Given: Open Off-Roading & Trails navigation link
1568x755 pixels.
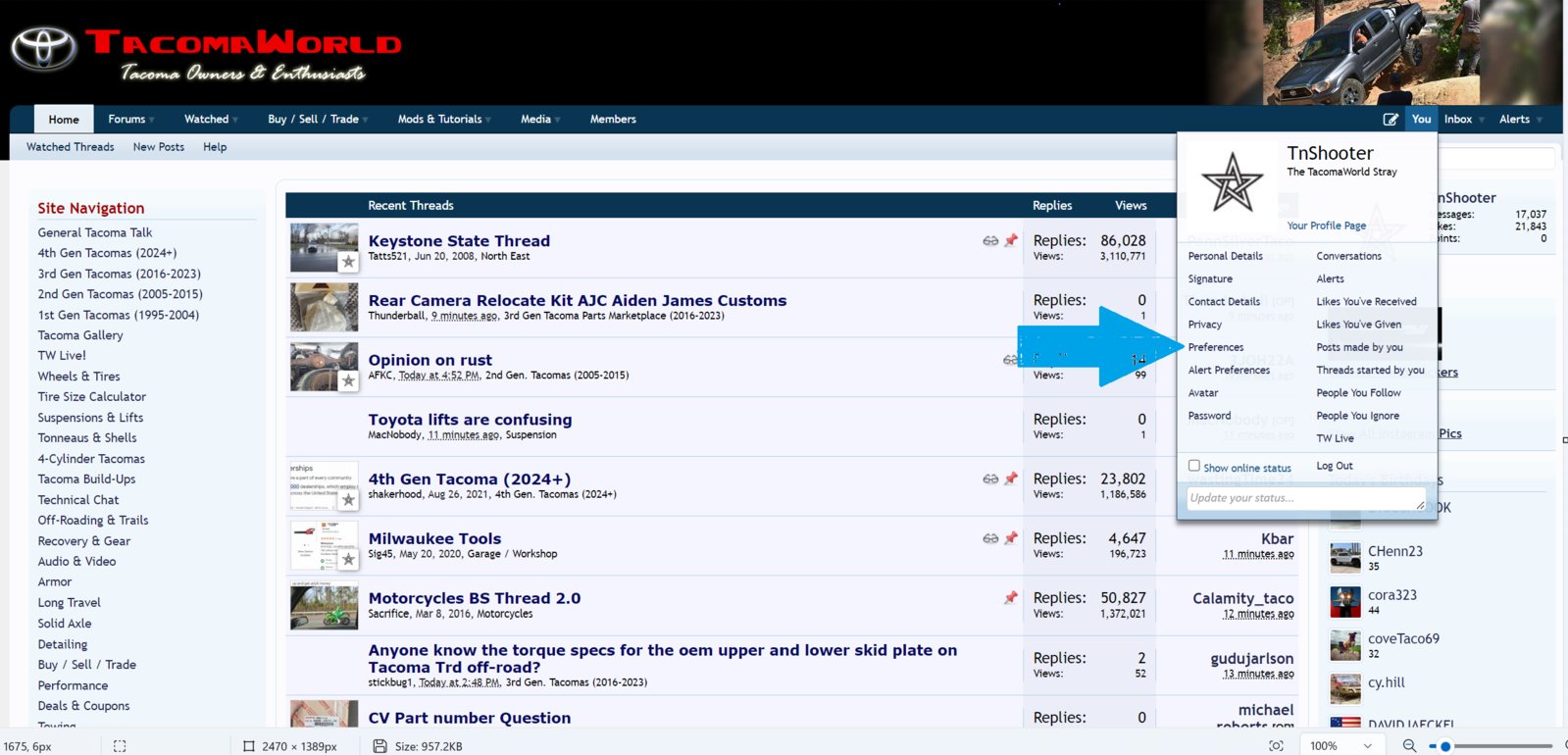Looking at the screenshot, I should [93, 521].
